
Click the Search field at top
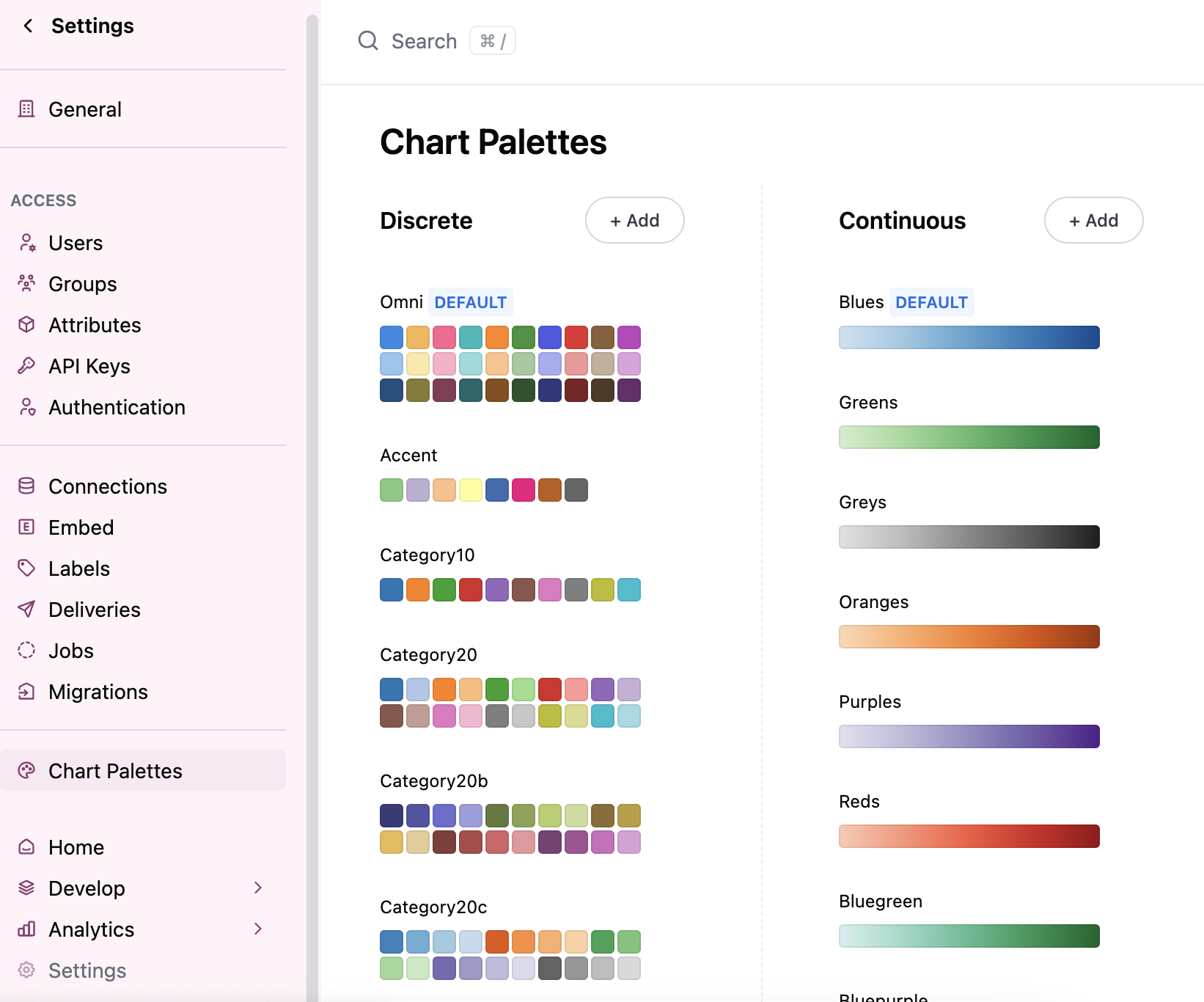[424, 41]
